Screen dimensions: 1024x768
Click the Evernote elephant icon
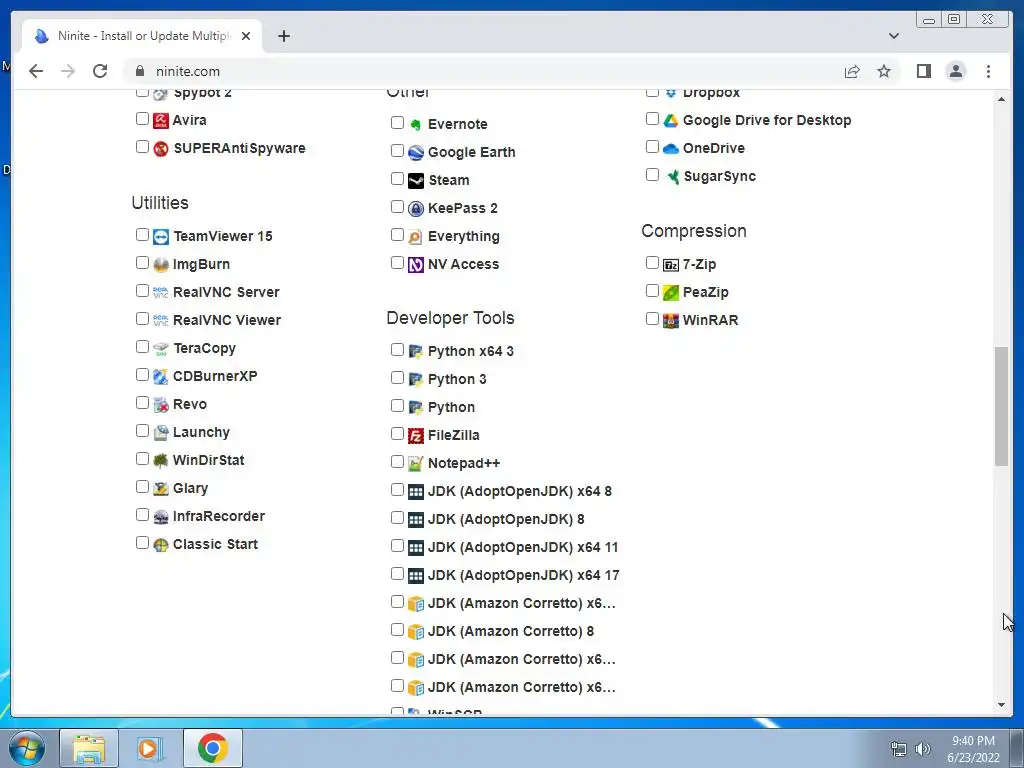pyautogui.click(x=415, y=124)
